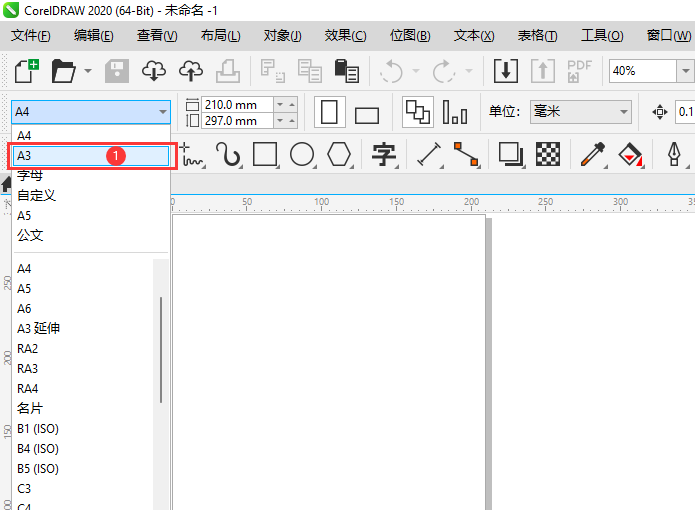Choose the Artistic Media tool
695x510 pixels.
[x=228, y=155]
